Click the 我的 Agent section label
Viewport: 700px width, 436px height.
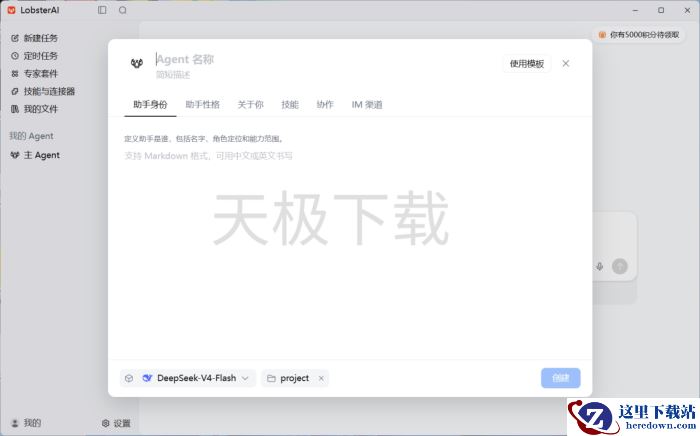(31, 136)
